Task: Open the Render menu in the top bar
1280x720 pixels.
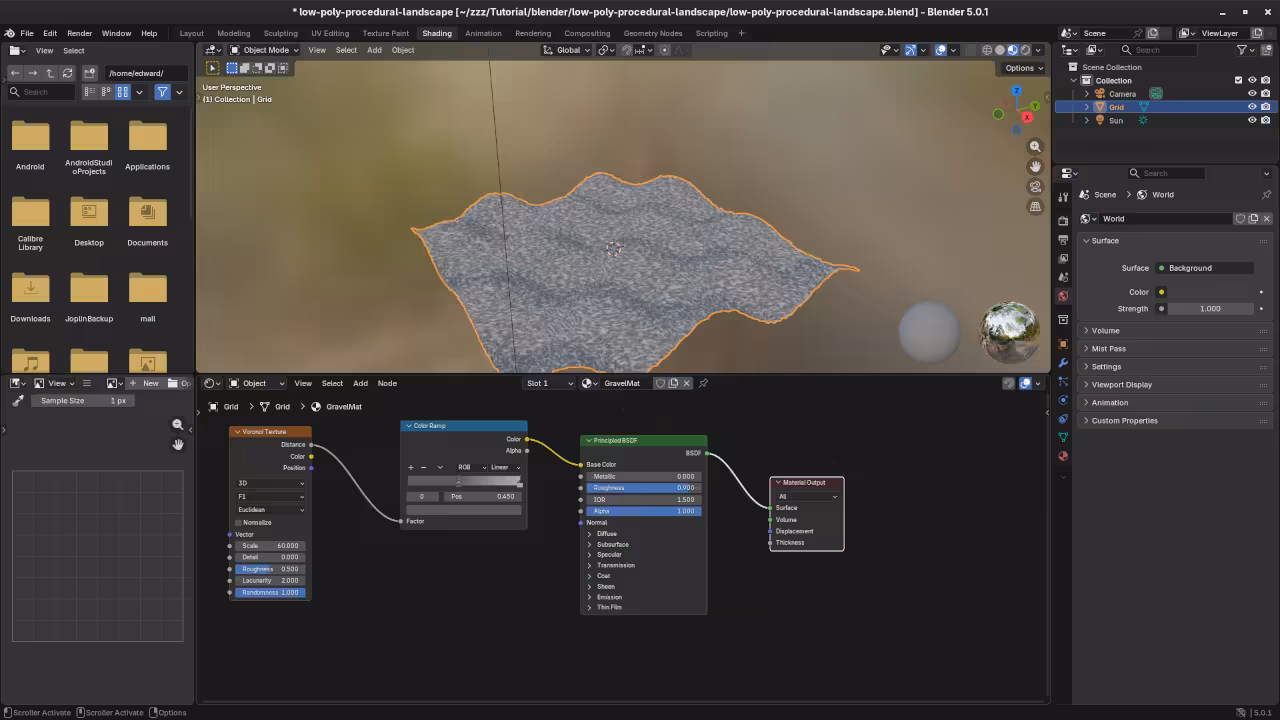Action: [x=79, y=33]
